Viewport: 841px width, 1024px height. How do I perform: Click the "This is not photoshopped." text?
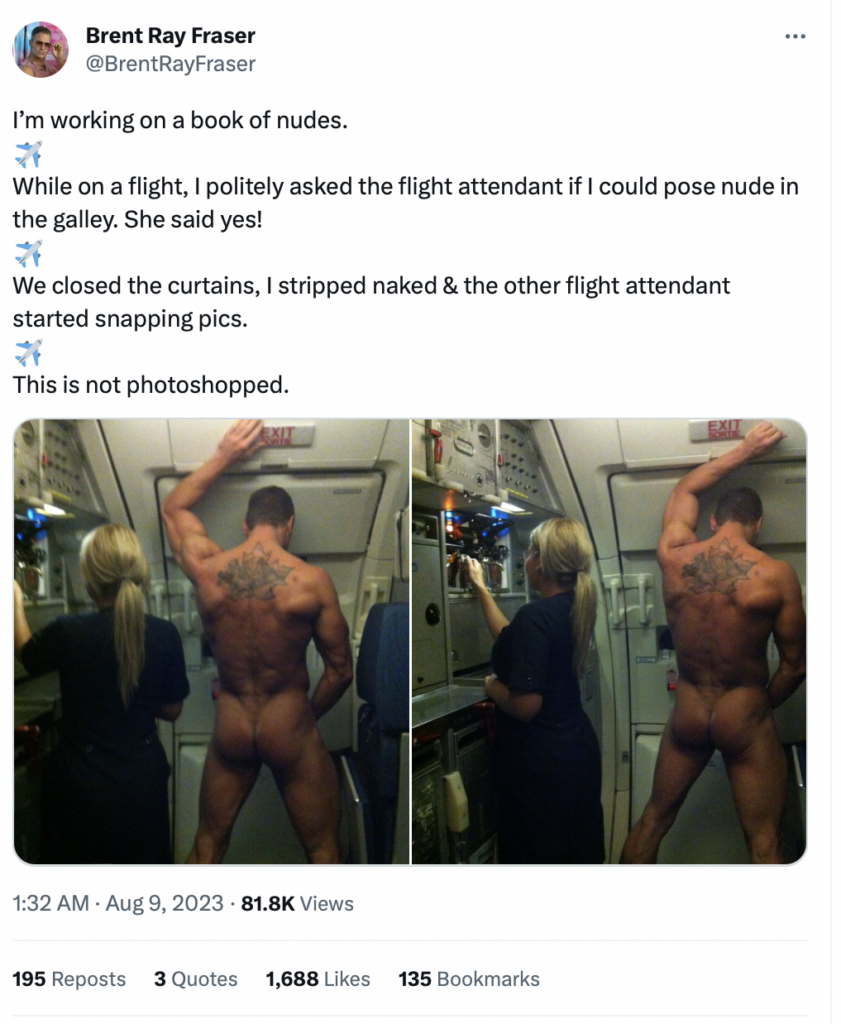(x=151, y=385)
